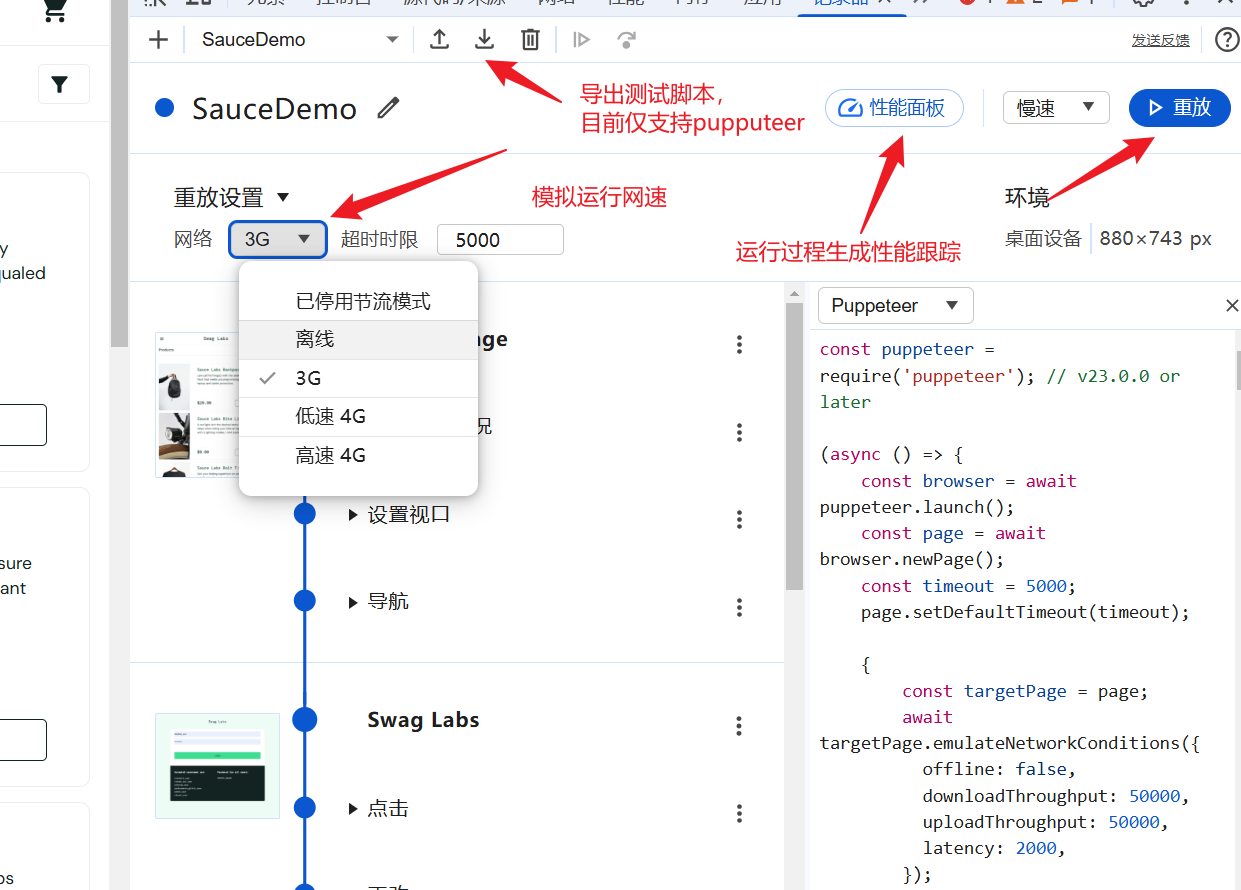Image resolution: width=1241 pixels, height=890 pixels.
Task: Click the Swag Labs login page thumbnail
Action: tap(217, 766)
